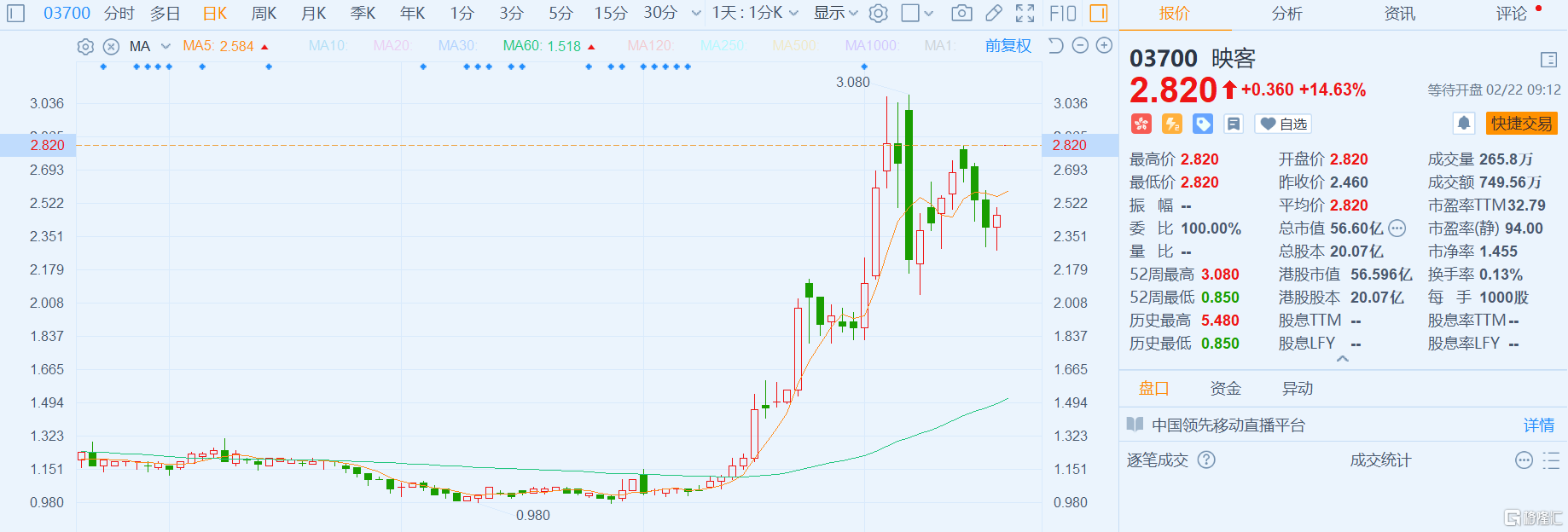Toggle the MA120 moving average line
This screenshot has width=1568, height=532.
tap(649, 46)
